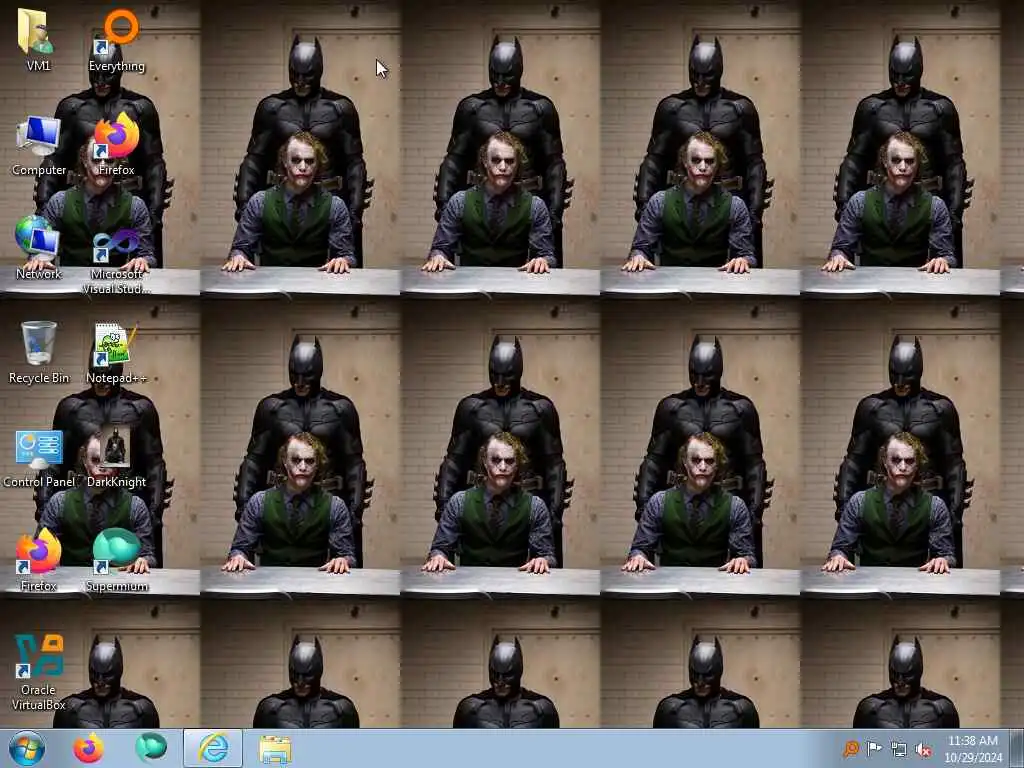Select the Firefox shortcut beside the Computer icon
This screenshot has width=1024, height=768.
[x=116, y=145]
